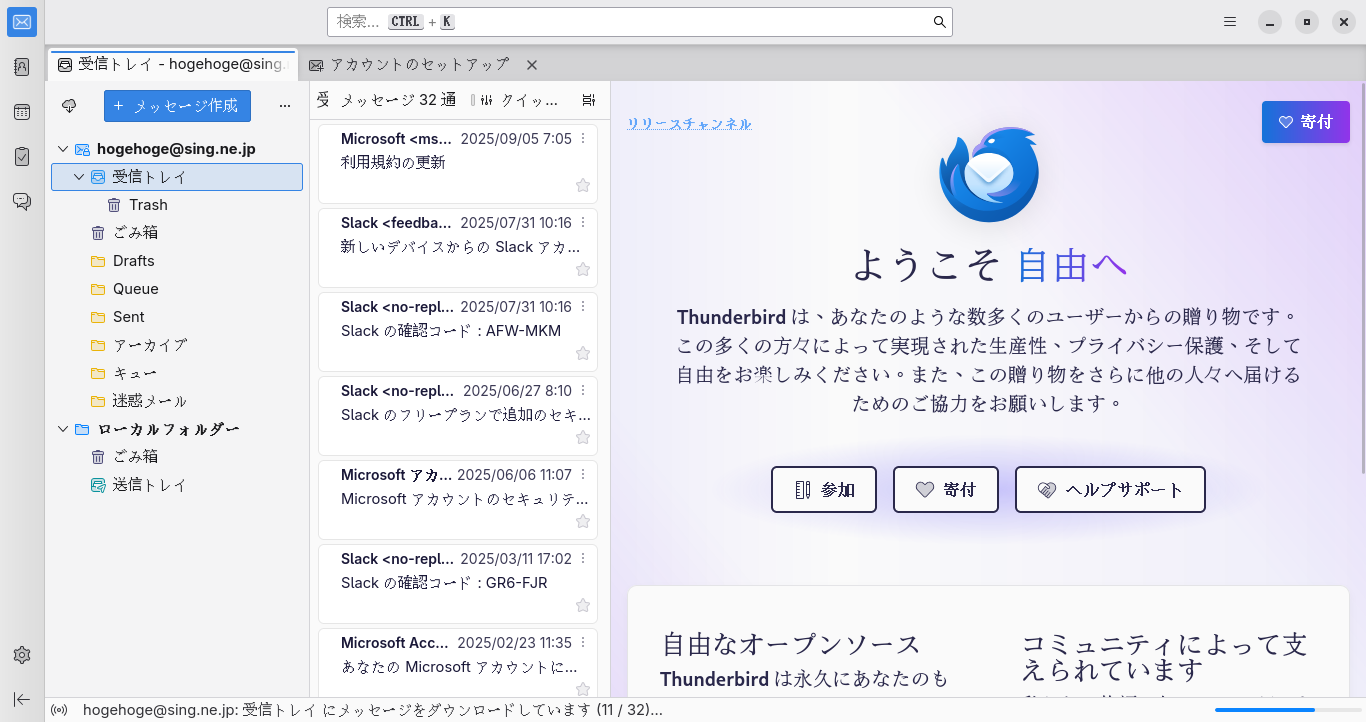This screenshot has width=1366, height=722.
Task: Open the Thunderbird hamburger app menu
Action: (x=1230, y=22)
